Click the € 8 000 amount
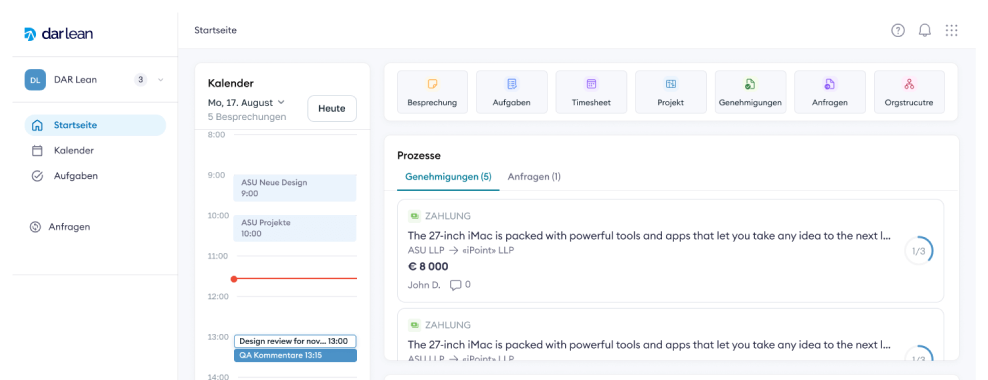This screenshot has height=380, width=988. pos(428,267)
